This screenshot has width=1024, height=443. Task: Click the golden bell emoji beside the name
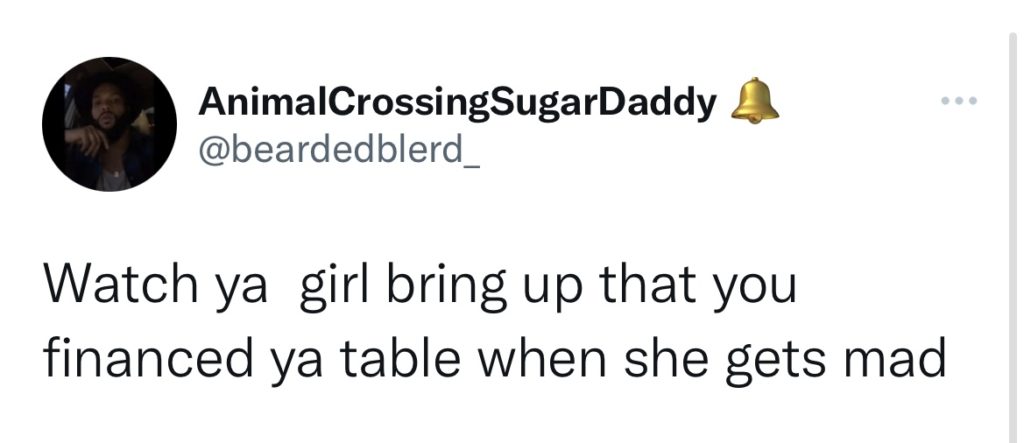pyautogui.click(x=756, y=102)
